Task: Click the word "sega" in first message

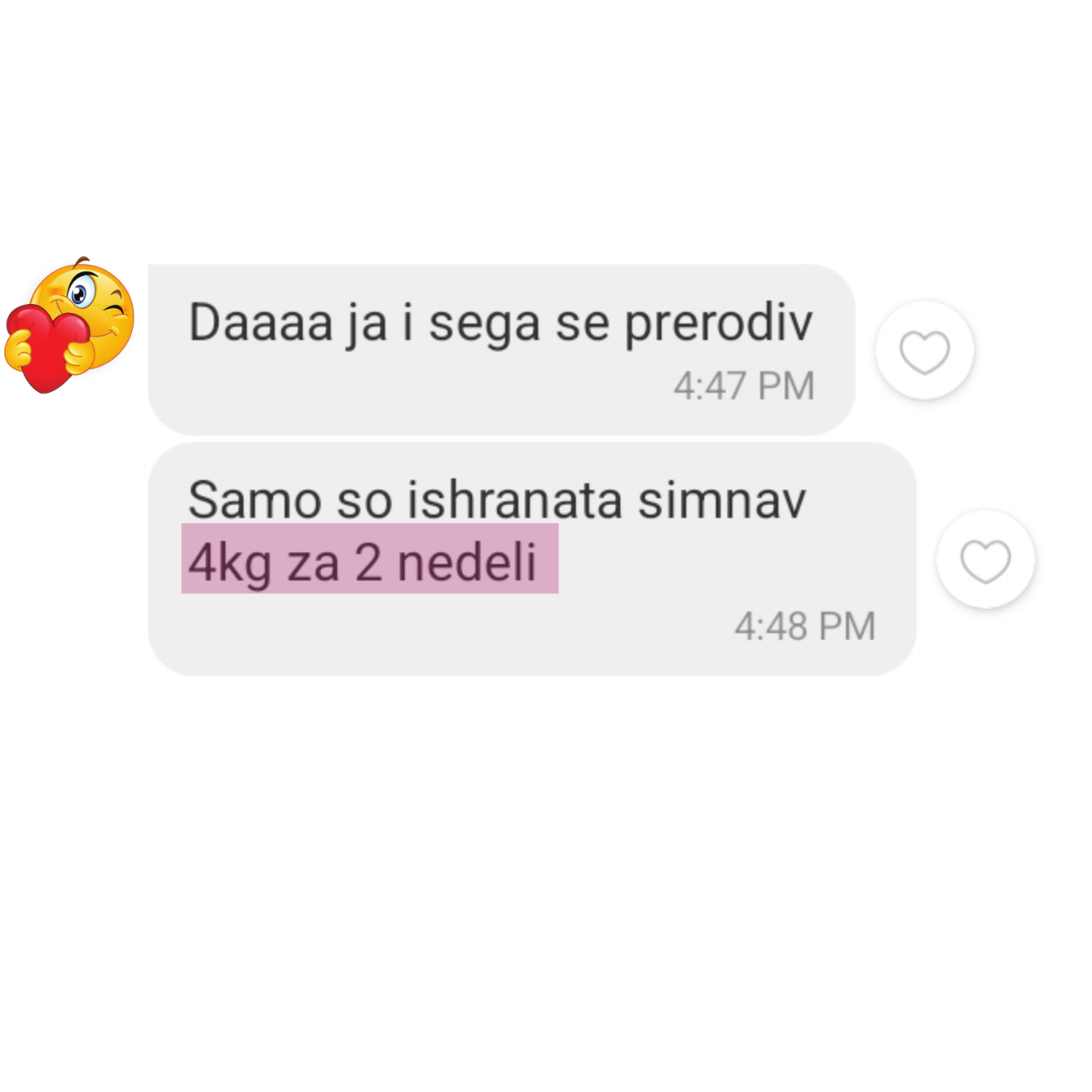Action: [x=485, y=325]
